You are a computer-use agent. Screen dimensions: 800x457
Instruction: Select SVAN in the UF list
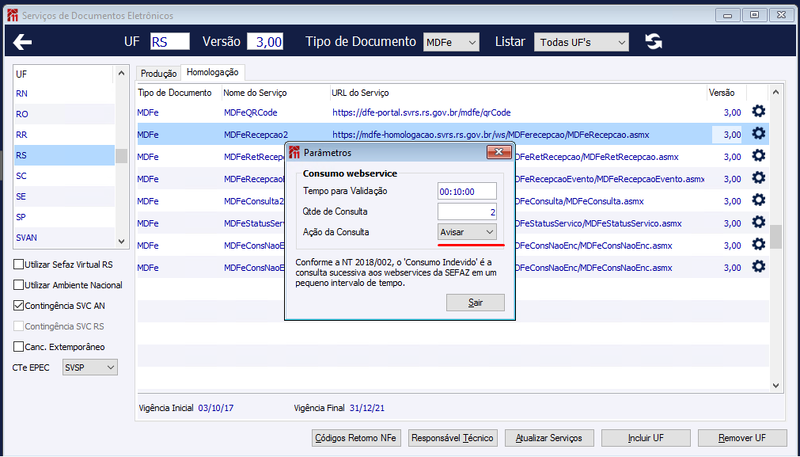coord(64,237)
